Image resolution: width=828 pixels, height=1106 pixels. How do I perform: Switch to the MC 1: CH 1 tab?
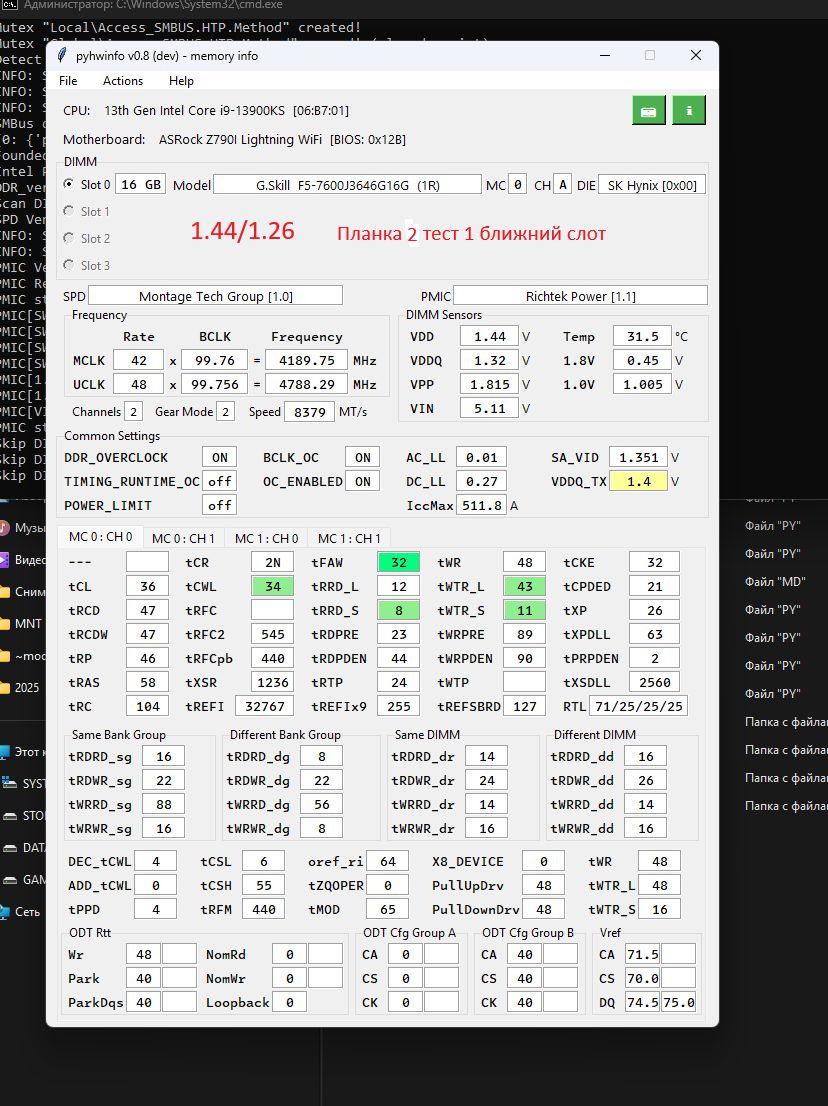(349, 538)
